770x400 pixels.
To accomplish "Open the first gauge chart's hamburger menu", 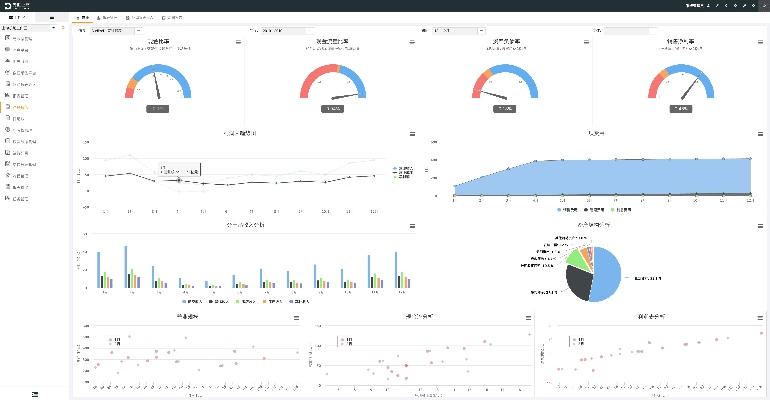I will [238, 42].
